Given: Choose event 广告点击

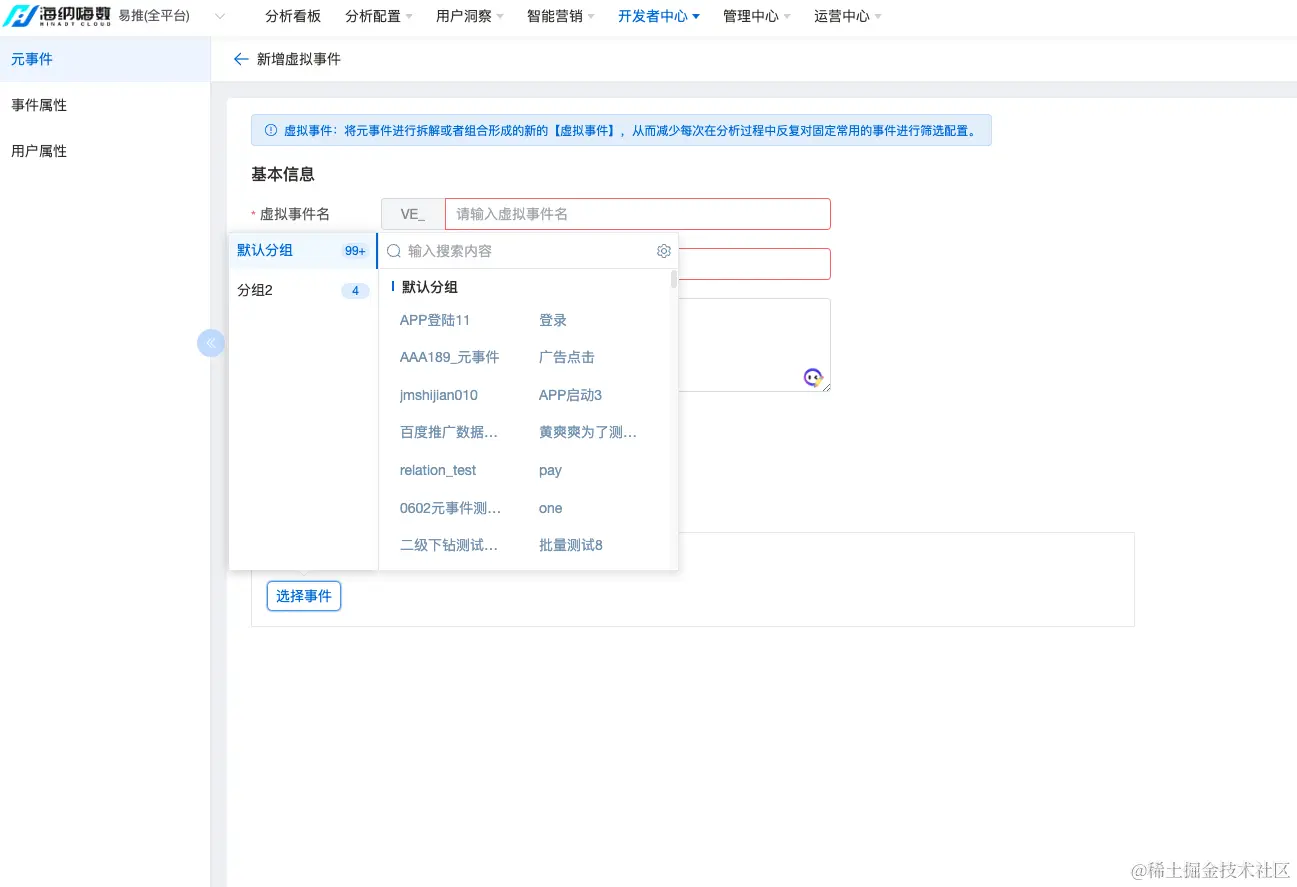Looking at the screenshot, I should 567,357.
